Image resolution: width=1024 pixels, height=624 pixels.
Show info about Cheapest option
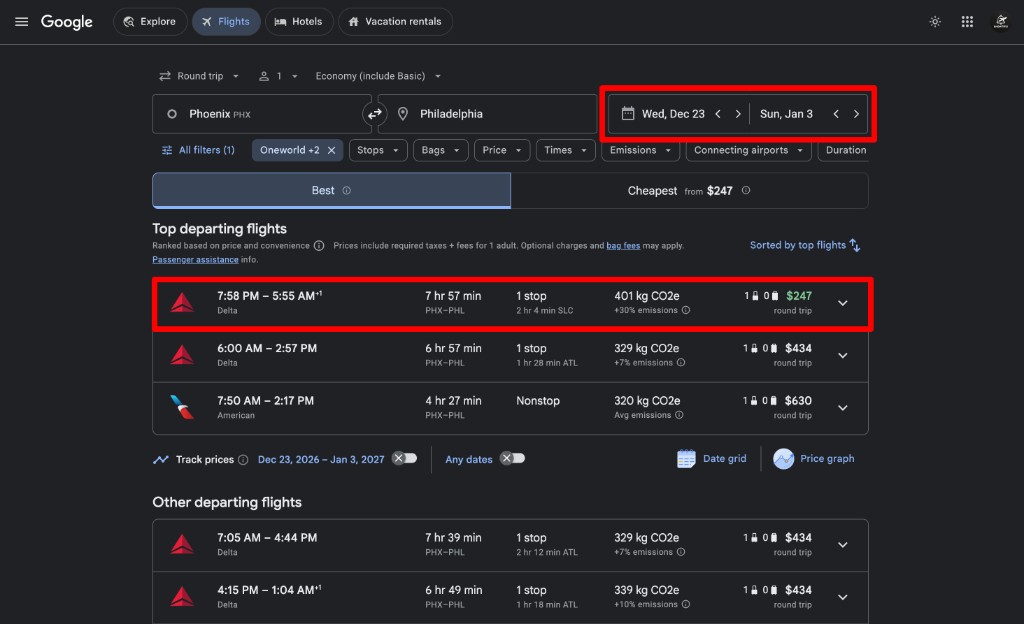[x=746, y=190]
